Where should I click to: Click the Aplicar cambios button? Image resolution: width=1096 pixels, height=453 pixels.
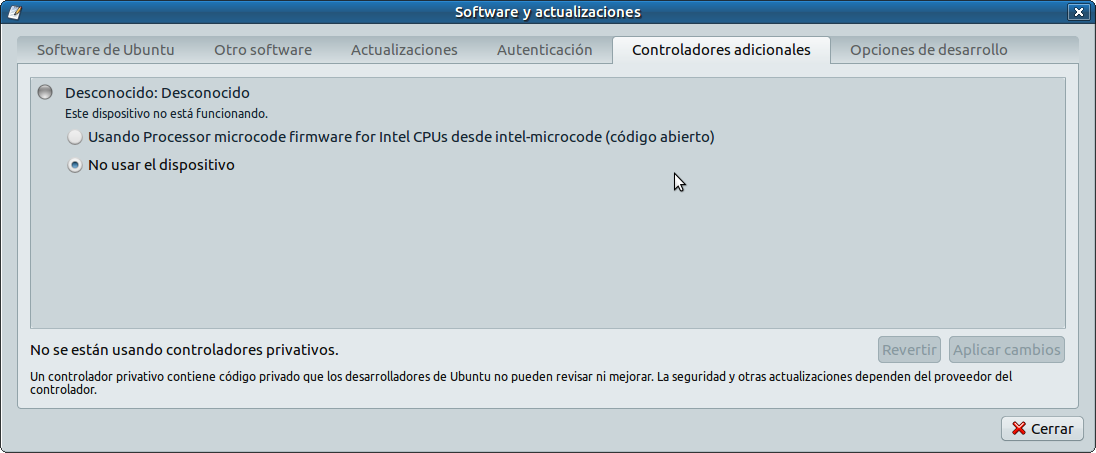[1006, 350]
